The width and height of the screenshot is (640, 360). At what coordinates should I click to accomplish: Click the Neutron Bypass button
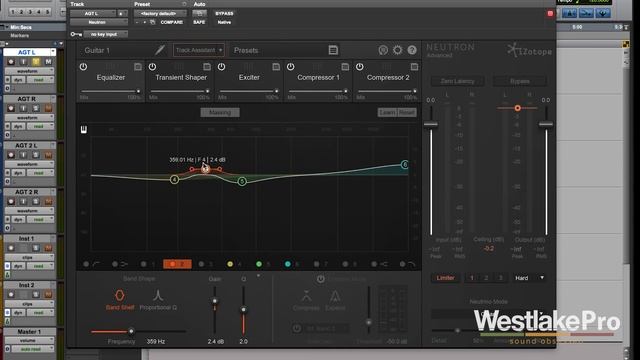pyautogui.click(x=520, y=81)
